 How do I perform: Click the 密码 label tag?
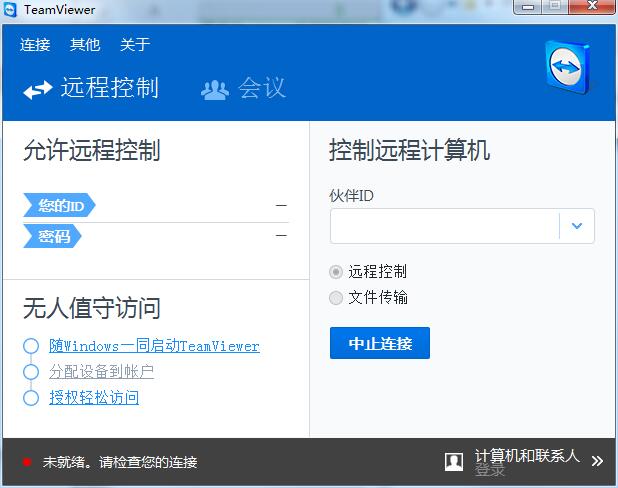click(52, 236)
